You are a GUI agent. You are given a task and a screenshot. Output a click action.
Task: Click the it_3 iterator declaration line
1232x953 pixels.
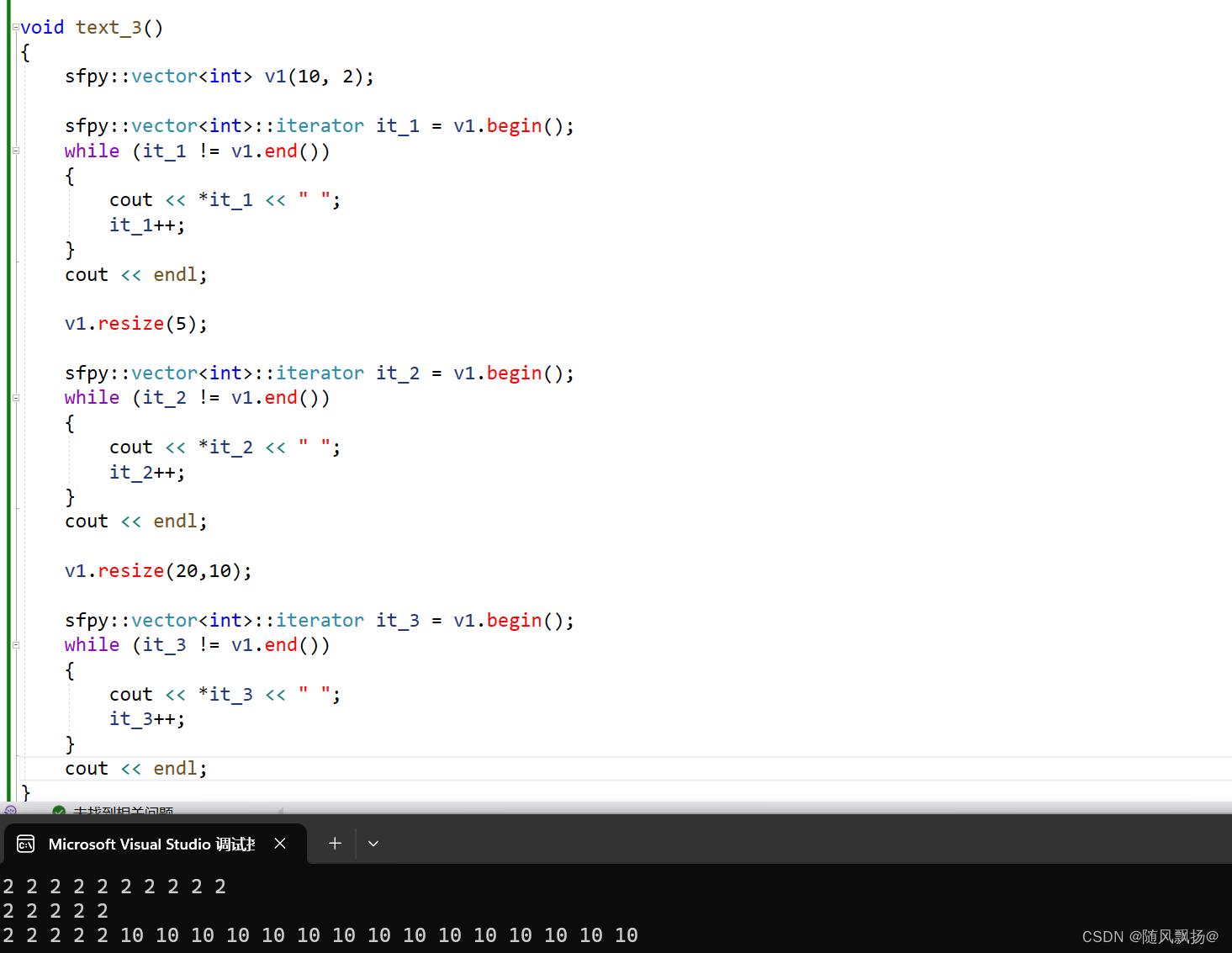320,620
